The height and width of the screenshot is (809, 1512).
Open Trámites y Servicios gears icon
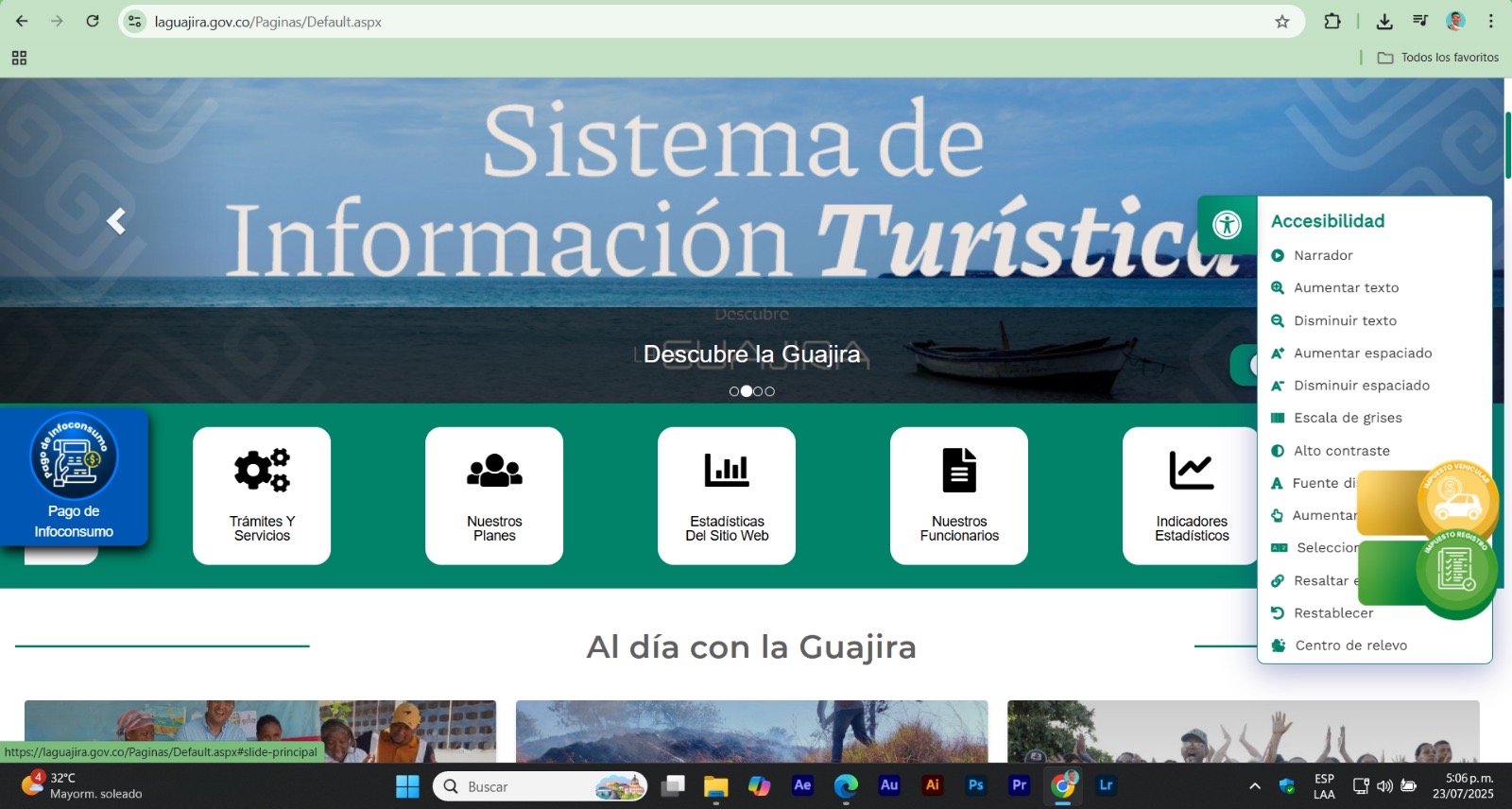pos(262,470)
